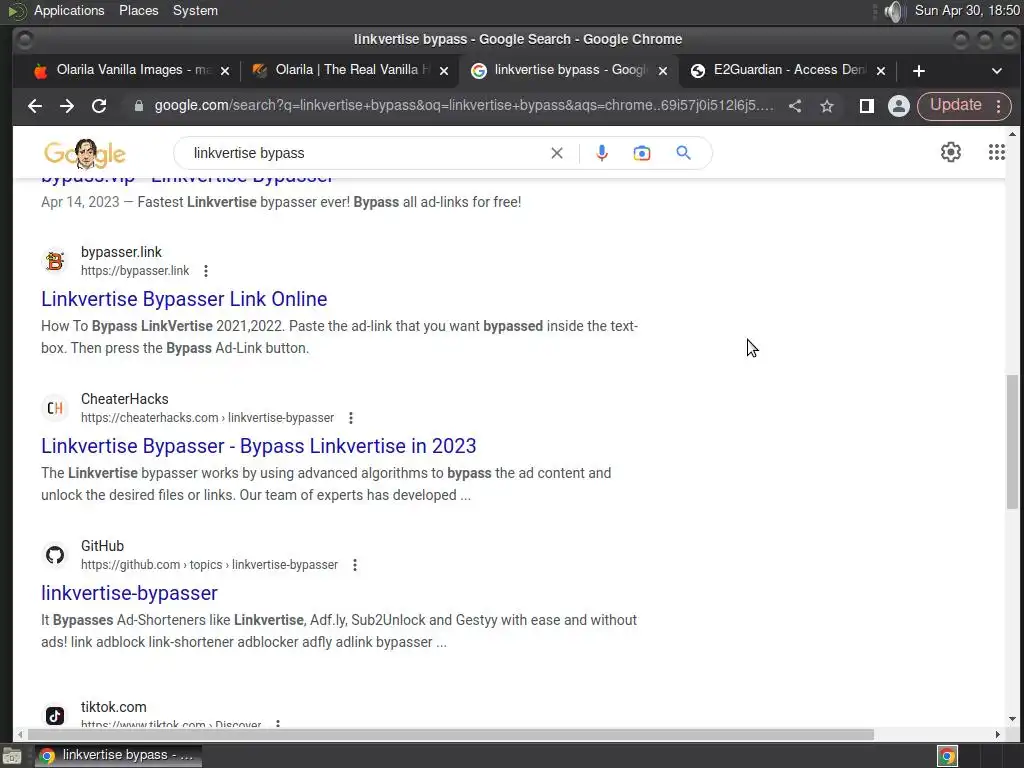Open Google quick settings gear
Viewport: 1024px width, 768px height.
[950, 152]
